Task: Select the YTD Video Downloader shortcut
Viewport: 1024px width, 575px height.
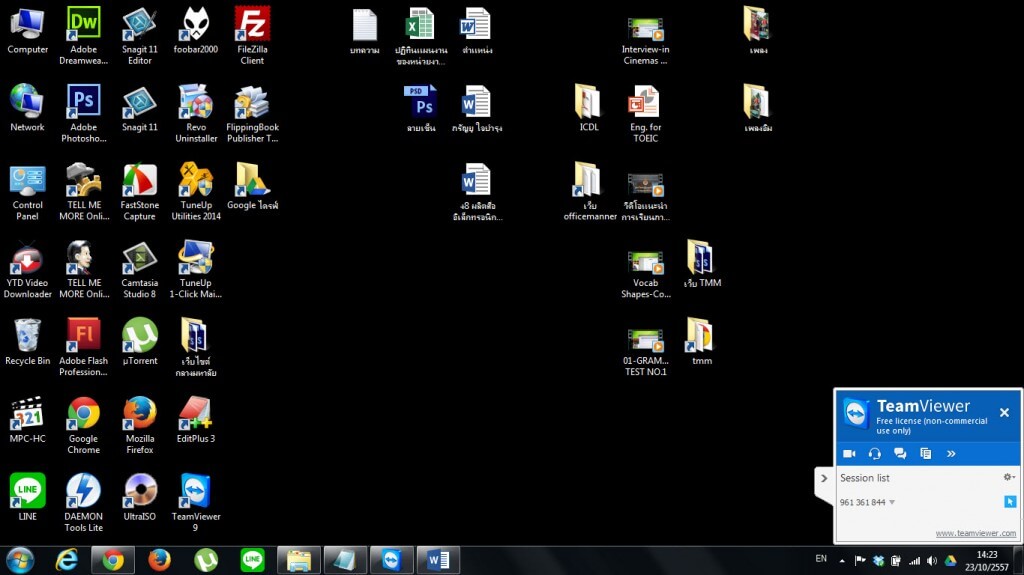Action: (x=27, y=269)
